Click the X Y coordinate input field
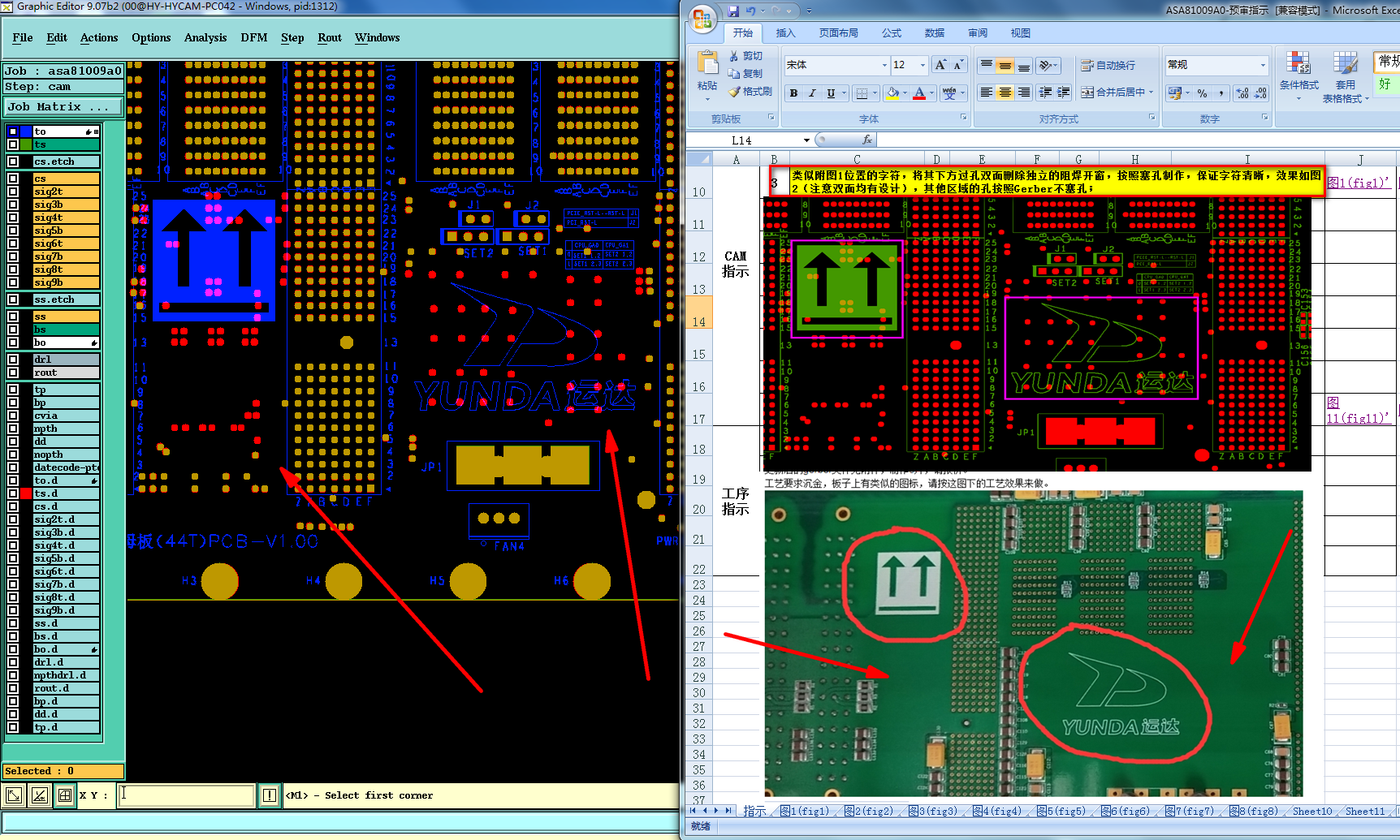Image resolution: width=1400 pixels, height=840 pixels. (x=187, y=795)
